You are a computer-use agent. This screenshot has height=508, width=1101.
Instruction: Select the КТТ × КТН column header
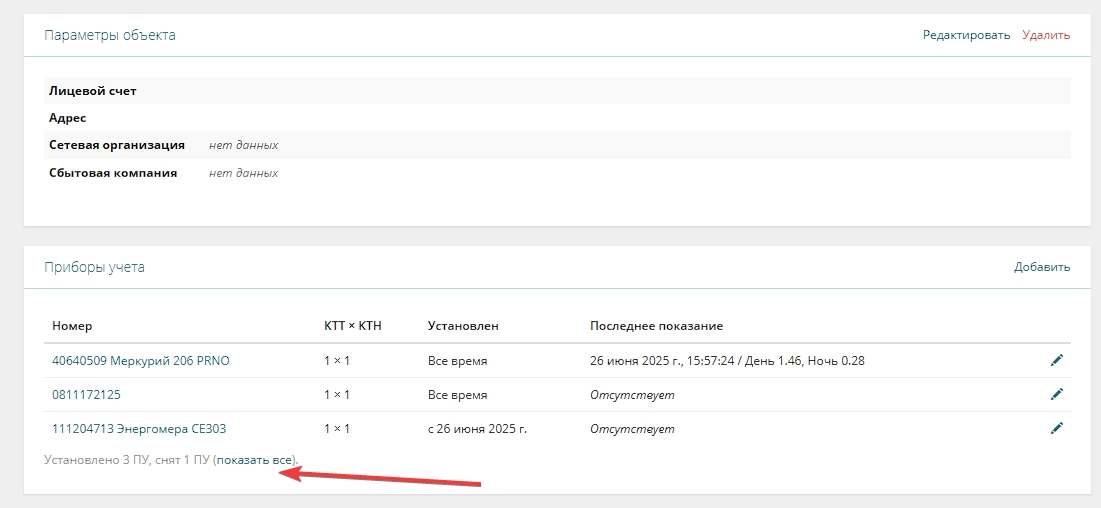click(x=352, y=326)
